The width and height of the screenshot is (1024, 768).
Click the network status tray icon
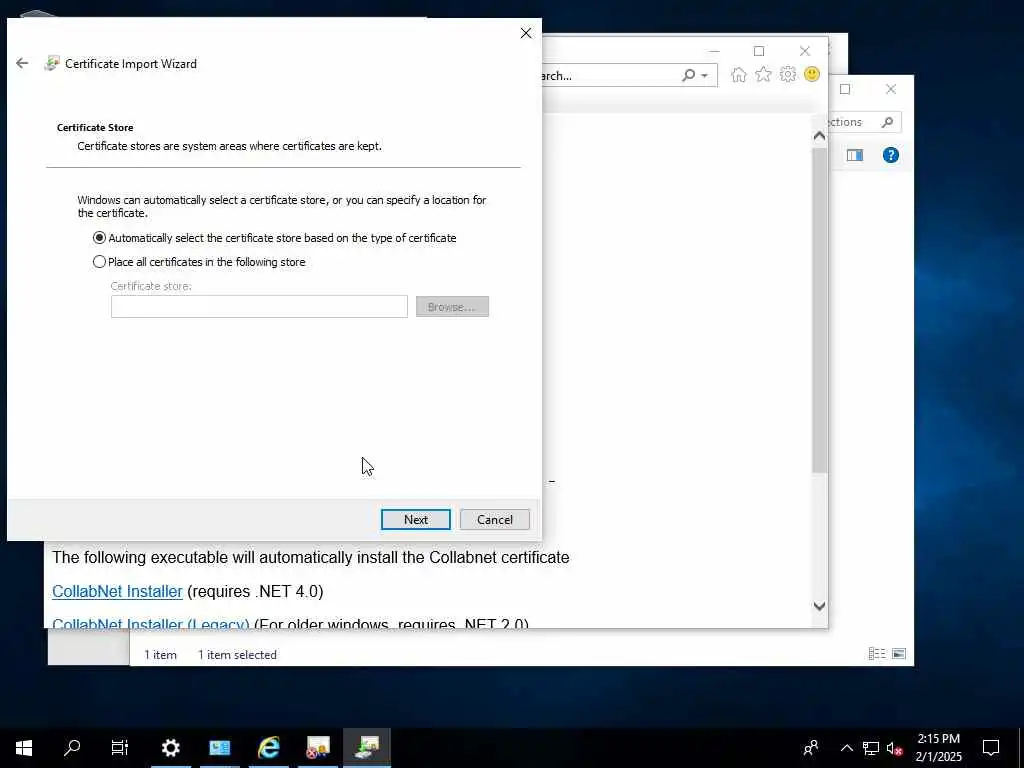[x=871, y=748]
